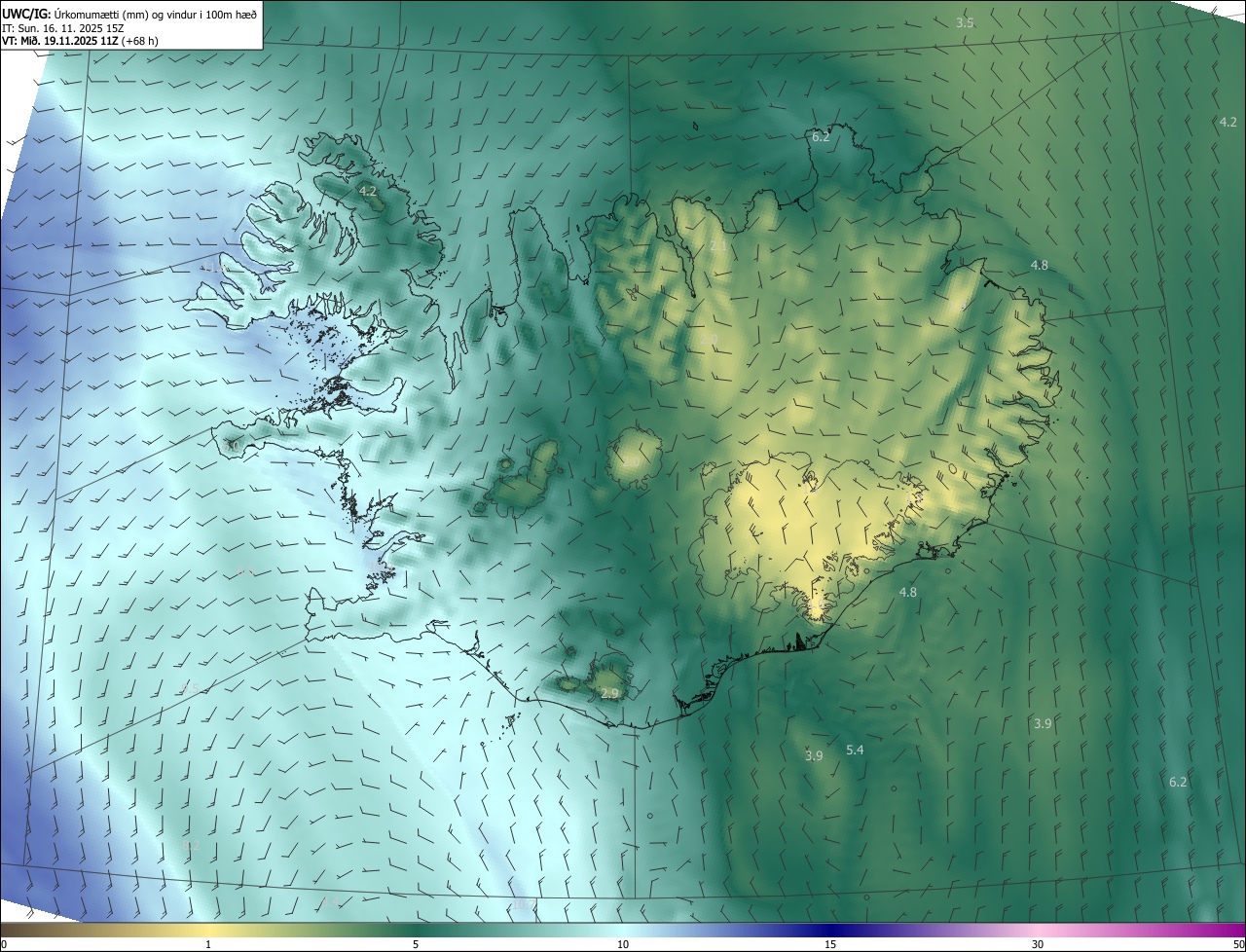Click the valid time 'VT: Mið. 19.11.2025 11Z (+68 h)'

point(80,41)
